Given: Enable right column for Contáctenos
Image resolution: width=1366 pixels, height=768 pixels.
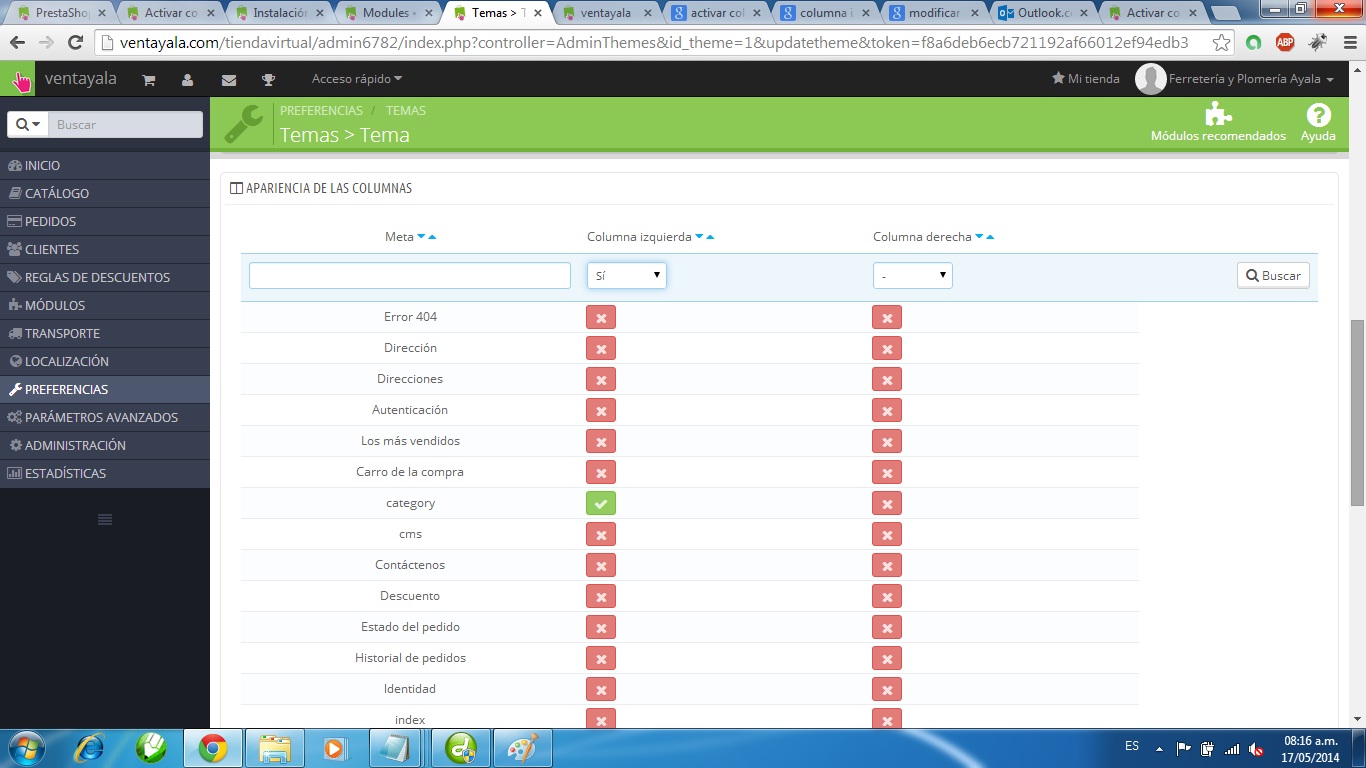Looking at the screenshot, I should click(x=887, y=565).
